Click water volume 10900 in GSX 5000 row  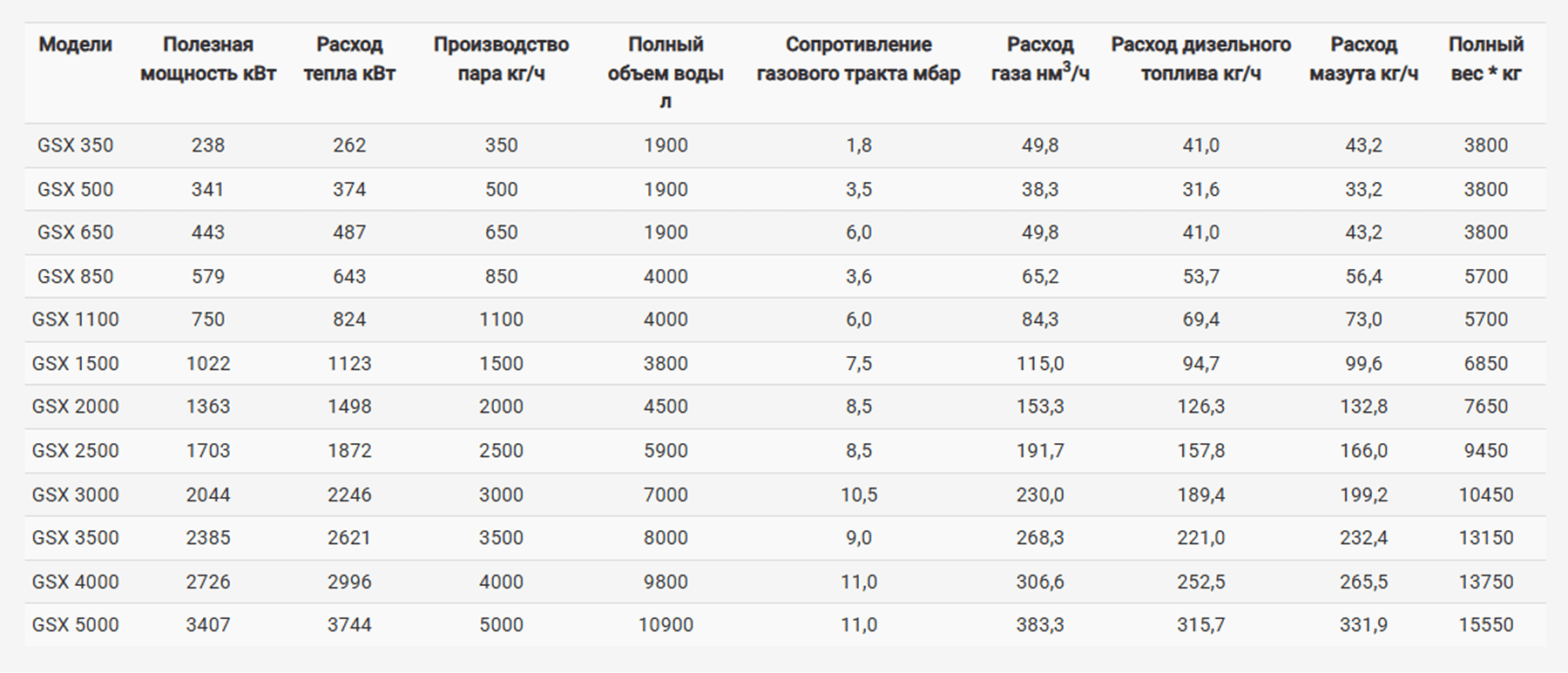click(x=666, y=624)
